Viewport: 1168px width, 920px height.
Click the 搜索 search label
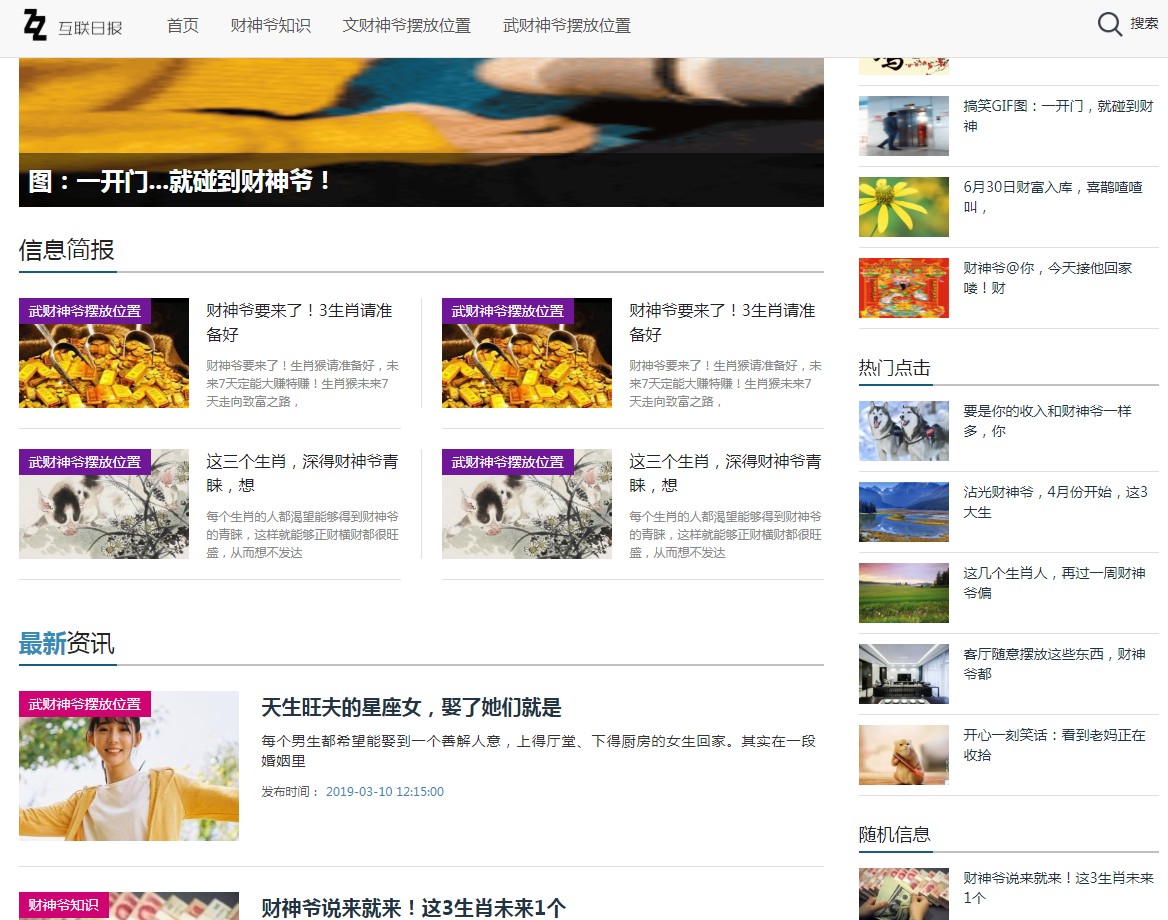[x=1143, y=23]
